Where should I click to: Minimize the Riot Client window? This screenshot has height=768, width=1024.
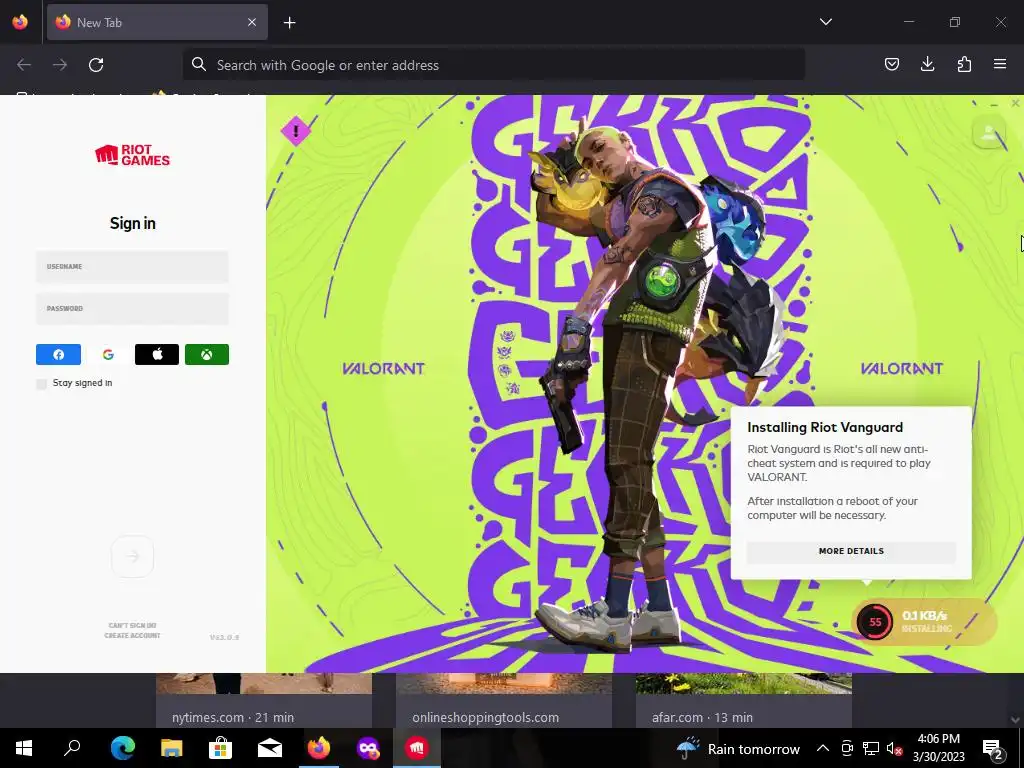tap(994, 104)
